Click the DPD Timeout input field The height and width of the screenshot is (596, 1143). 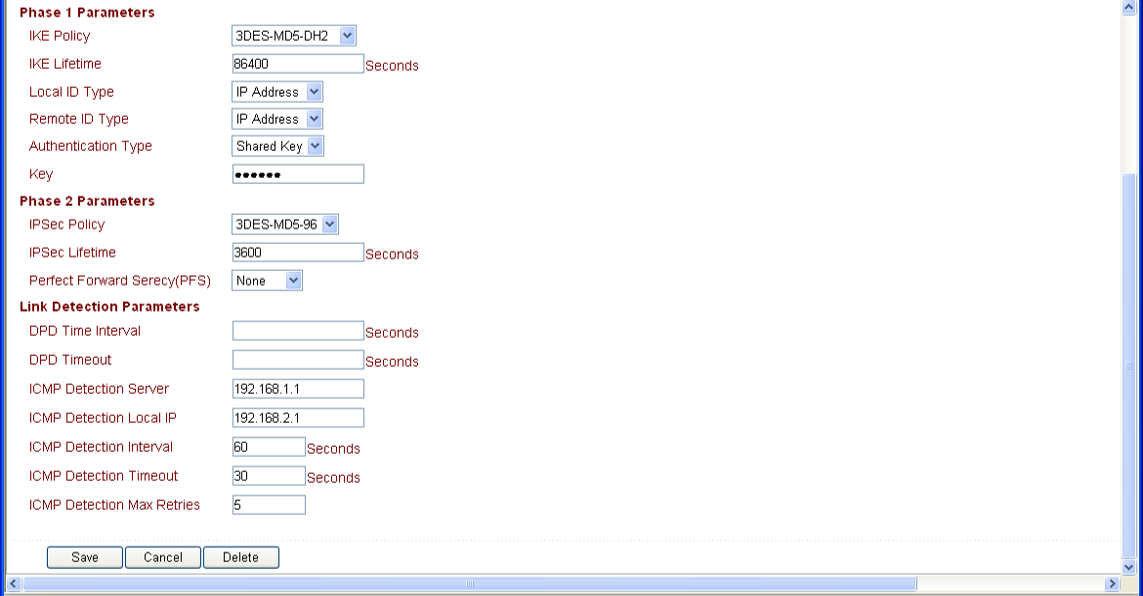click(297, 360)
